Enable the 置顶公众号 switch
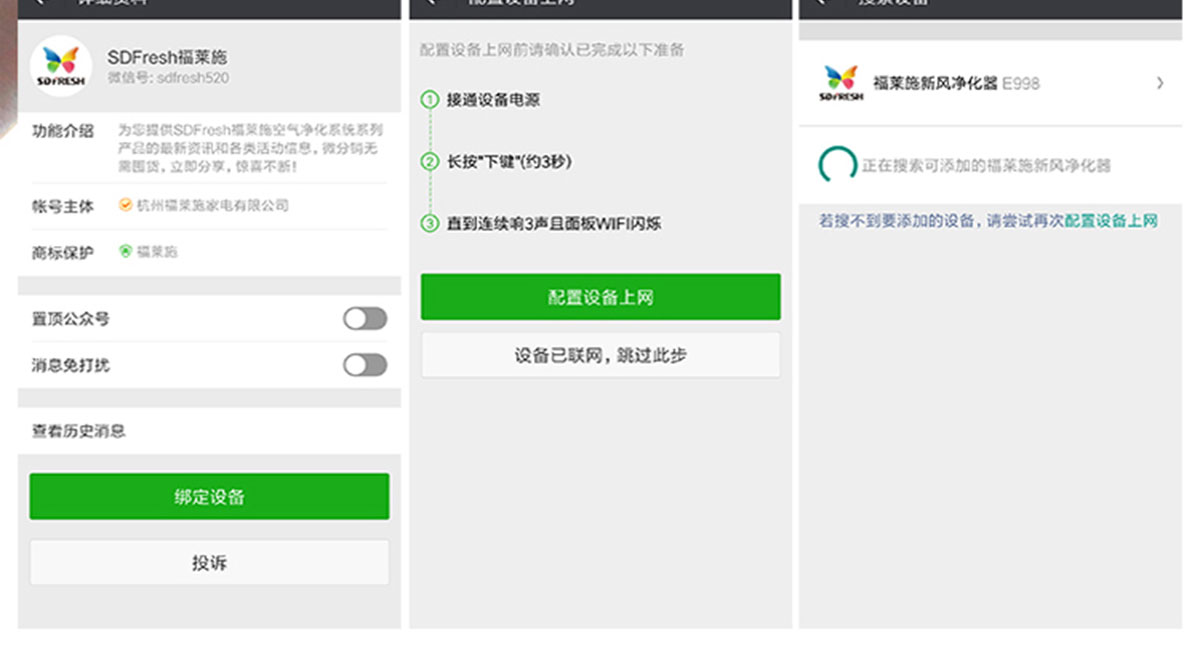1200x658 pixels. 364,319
